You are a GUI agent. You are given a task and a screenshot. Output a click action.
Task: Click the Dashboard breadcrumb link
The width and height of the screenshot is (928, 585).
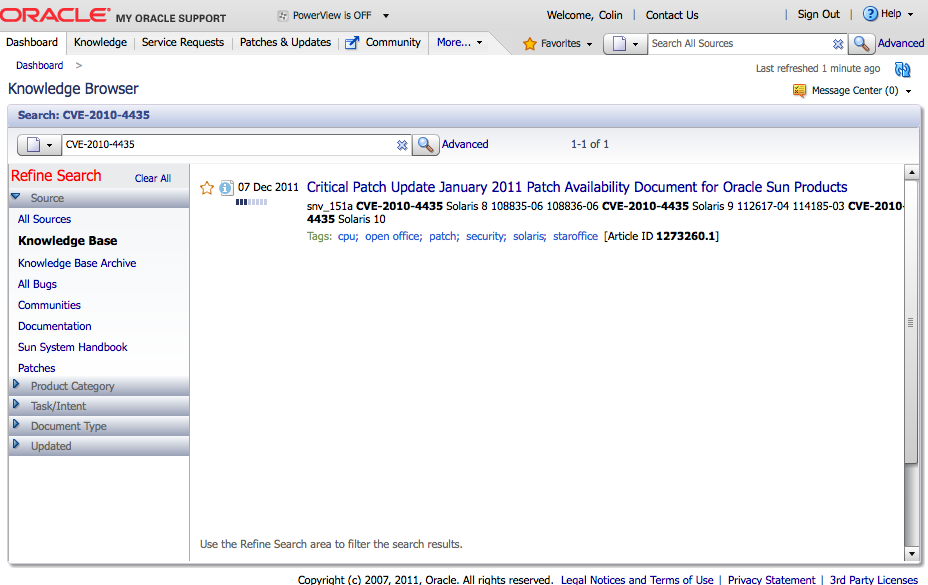(40, 66)
